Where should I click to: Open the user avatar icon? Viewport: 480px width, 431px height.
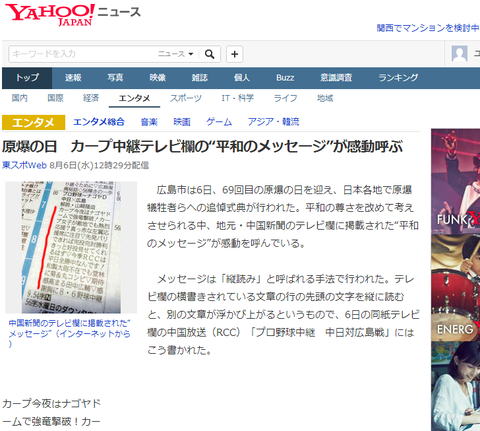point(459,53)
